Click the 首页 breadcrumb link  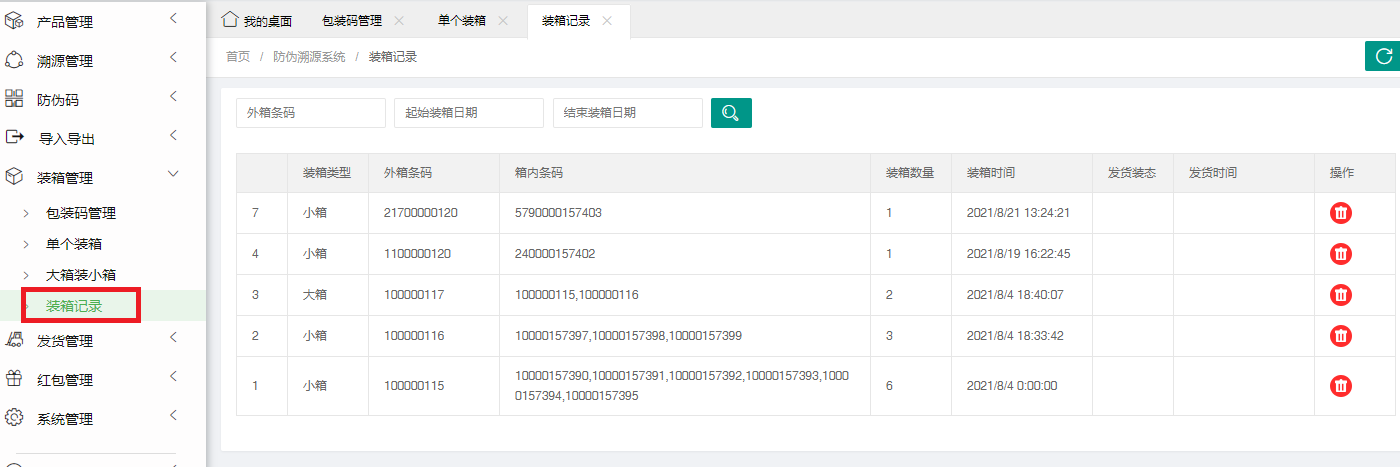click(238, 57)
